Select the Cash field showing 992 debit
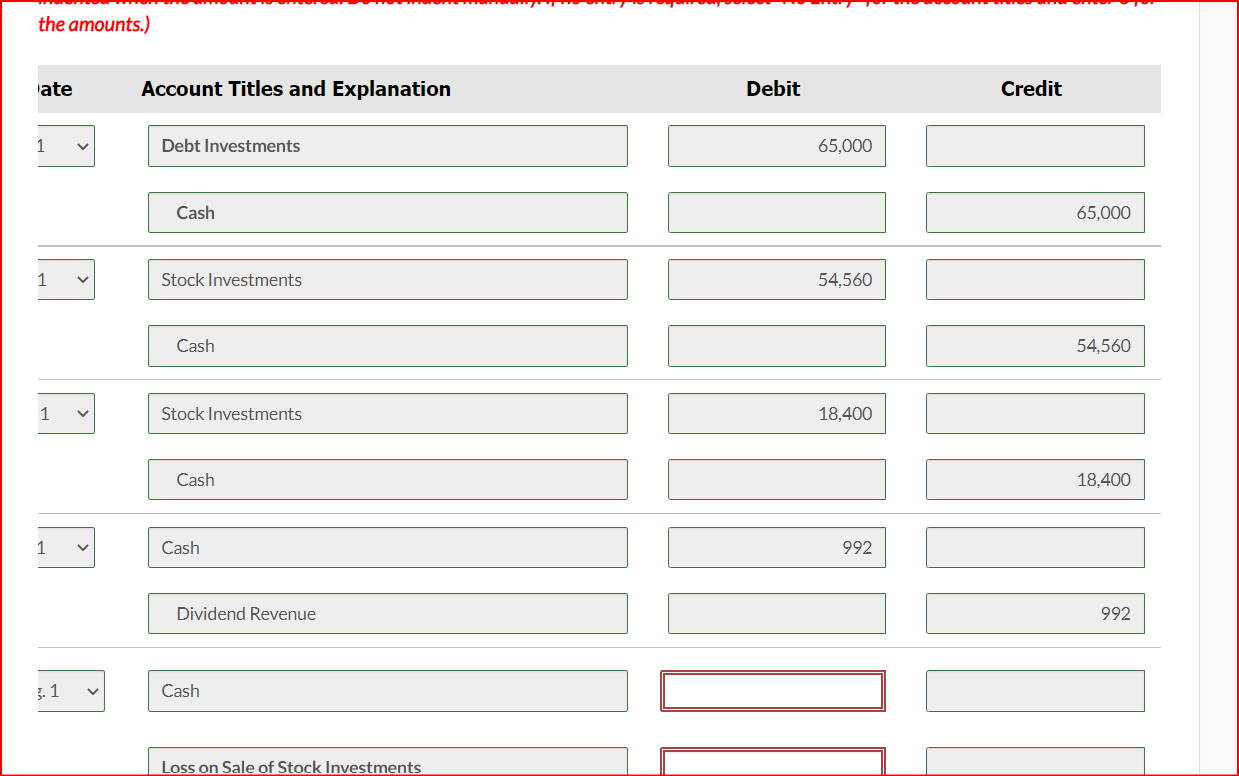 (388, 547)
